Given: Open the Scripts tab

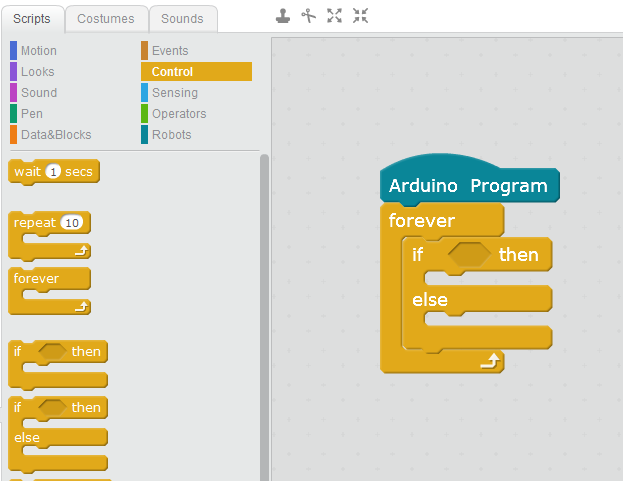Looking at the screenshot, I should click(x=32, y=19).
